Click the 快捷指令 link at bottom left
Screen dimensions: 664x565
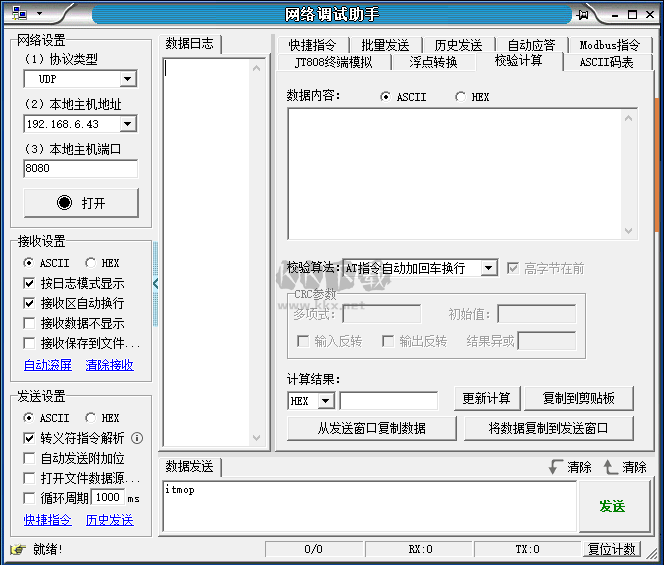tap(48, 520)
